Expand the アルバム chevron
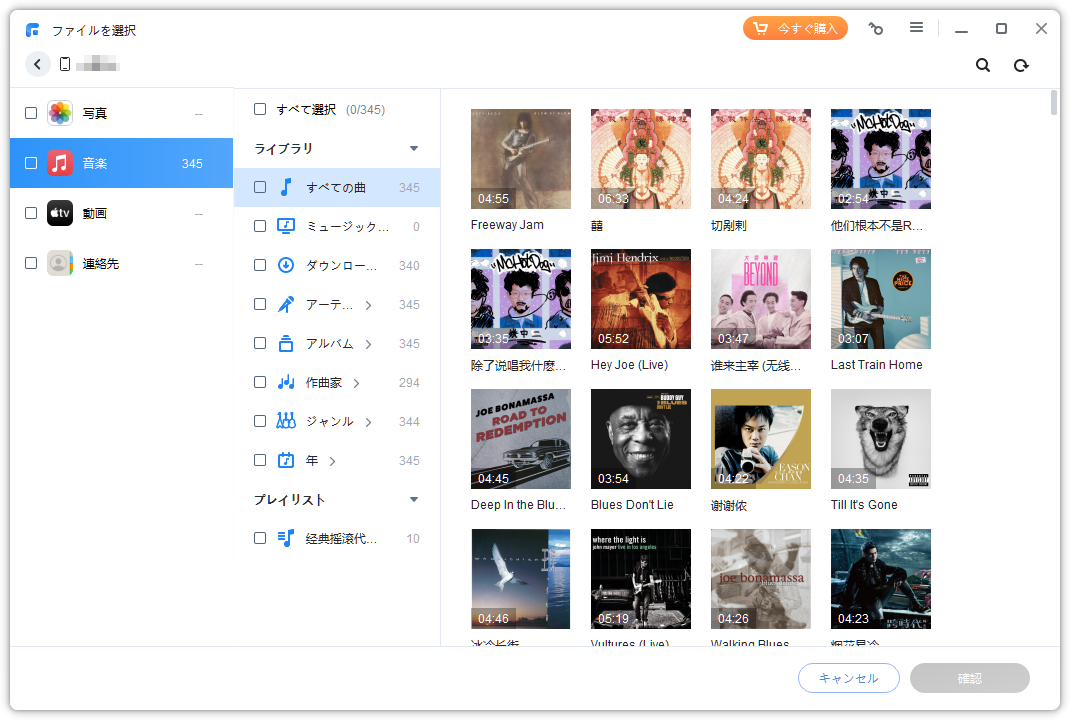This screenshot has width=1070, height=720. (368, 344)
